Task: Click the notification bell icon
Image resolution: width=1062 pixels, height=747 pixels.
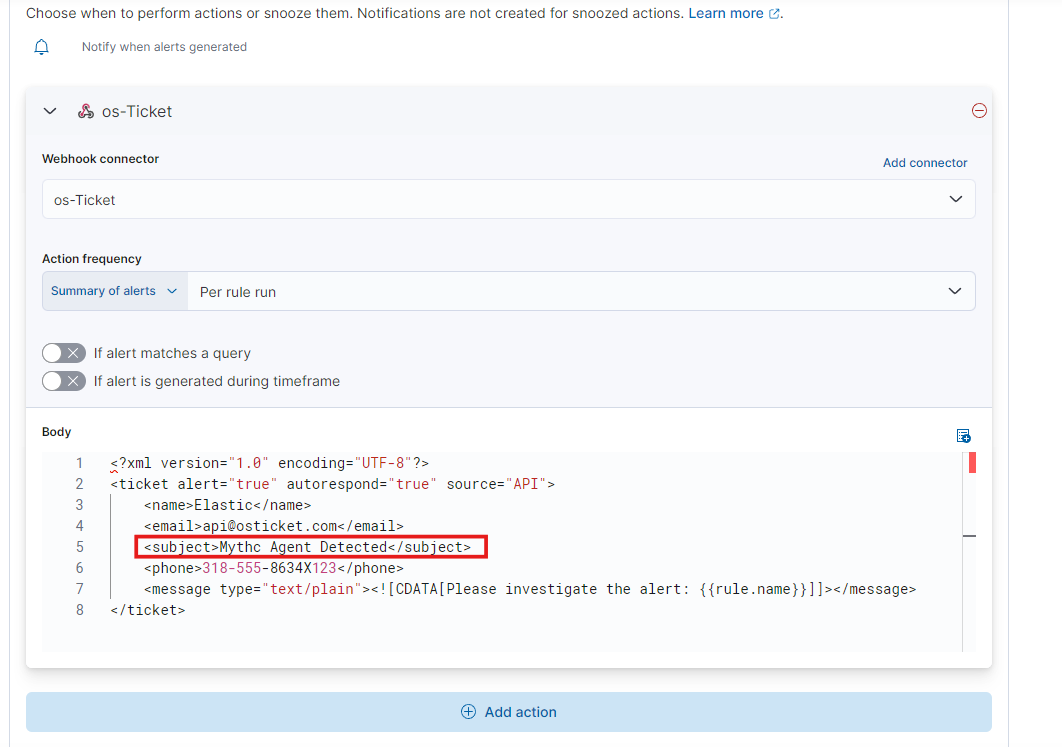Action: tap(41, 47)
